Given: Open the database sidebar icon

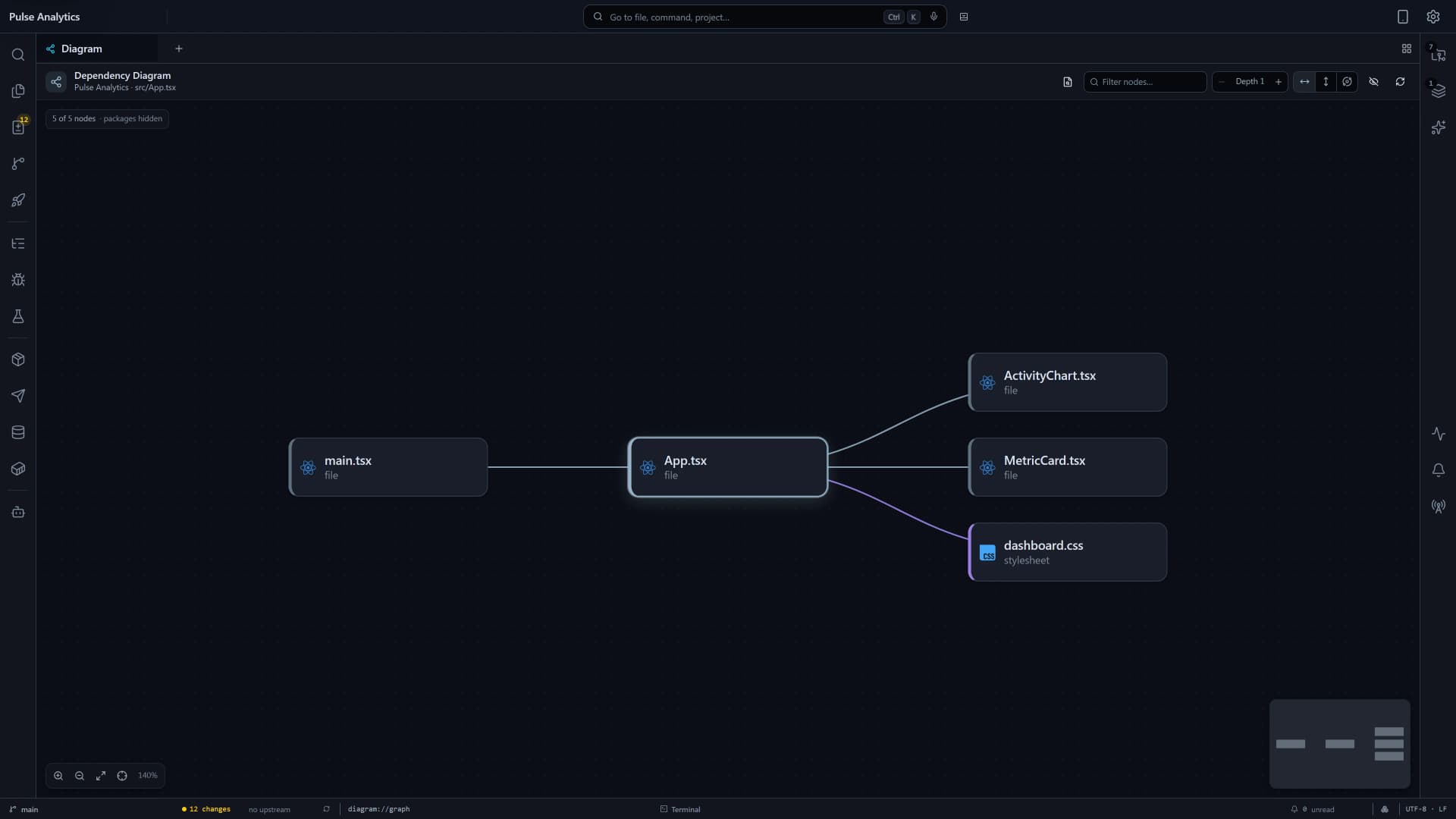Looking at the screenshot, I should pyautogui.click(x=18, y=432).
